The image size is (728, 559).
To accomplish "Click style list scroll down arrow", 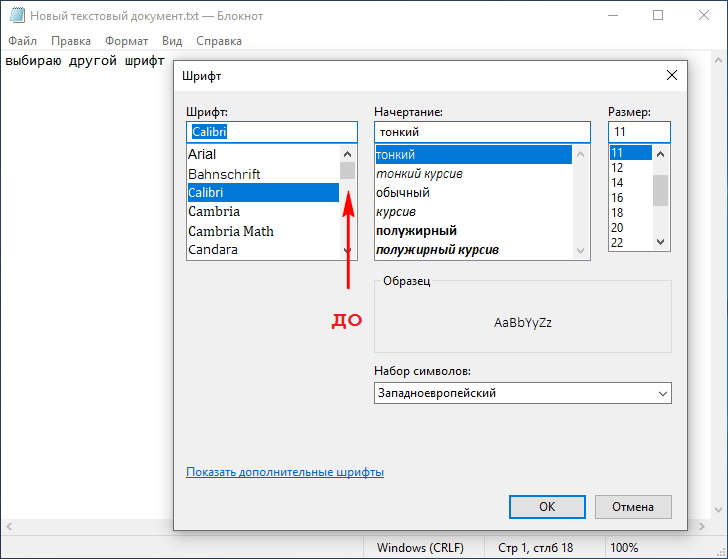I will [x=580, y=251].
